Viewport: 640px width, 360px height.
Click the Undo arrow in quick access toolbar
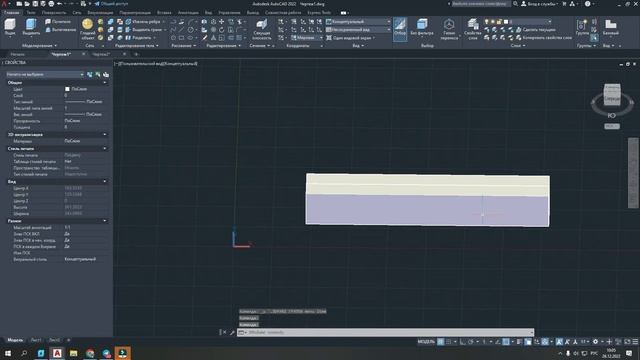tap(60, 4)
